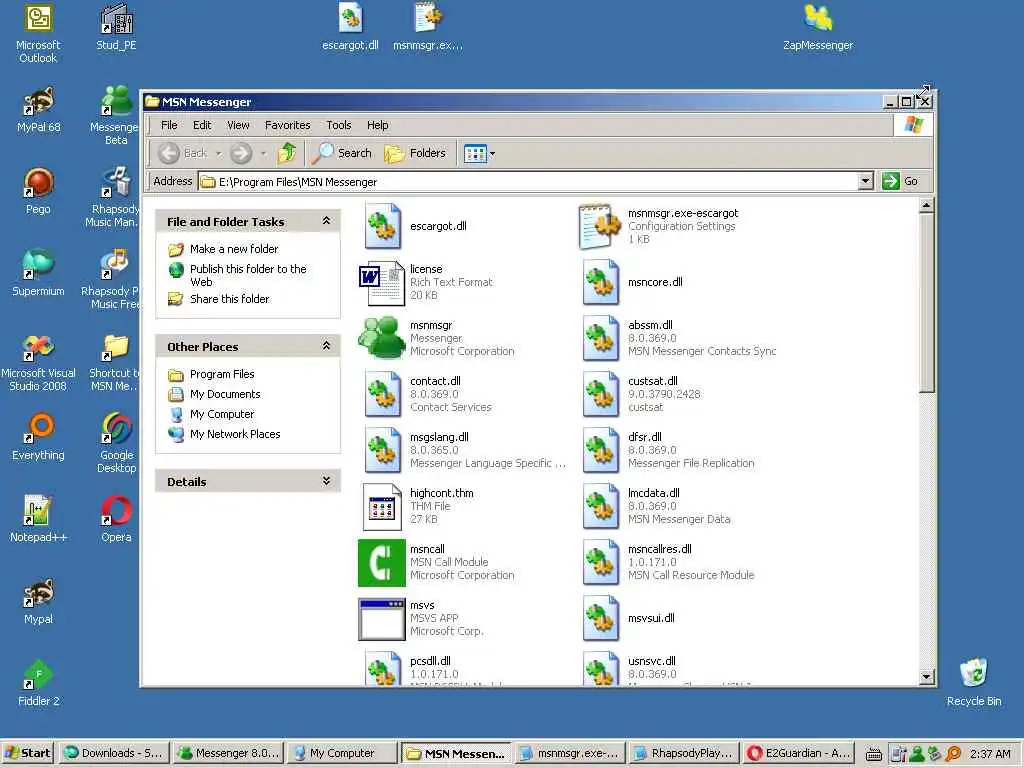
Task: Go to My Network Places link
Action: [235, 434]
